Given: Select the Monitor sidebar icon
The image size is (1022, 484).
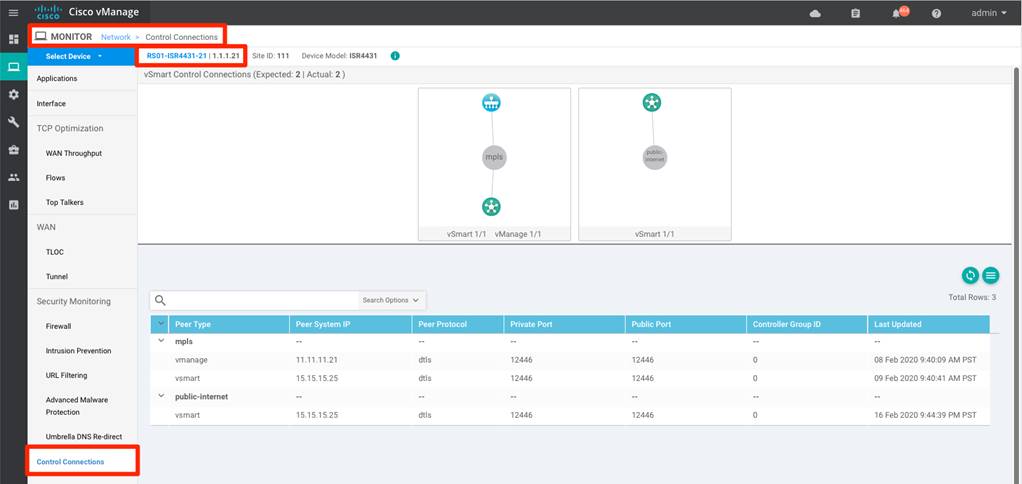Looking at the screenshot, I should pos(13,66).
